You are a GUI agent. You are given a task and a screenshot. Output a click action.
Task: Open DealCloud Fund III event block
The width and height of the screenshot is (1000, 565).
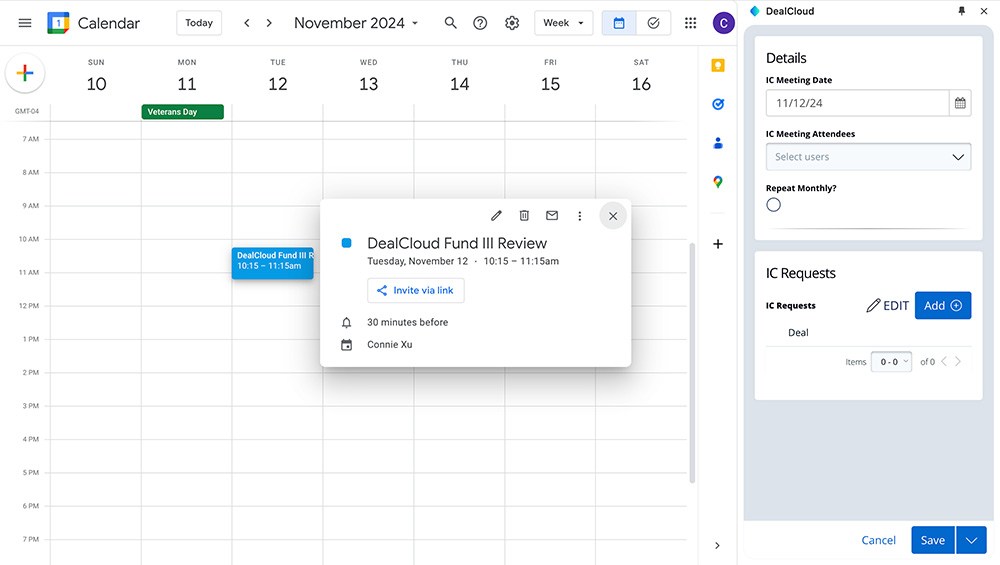tap(272, 263)
